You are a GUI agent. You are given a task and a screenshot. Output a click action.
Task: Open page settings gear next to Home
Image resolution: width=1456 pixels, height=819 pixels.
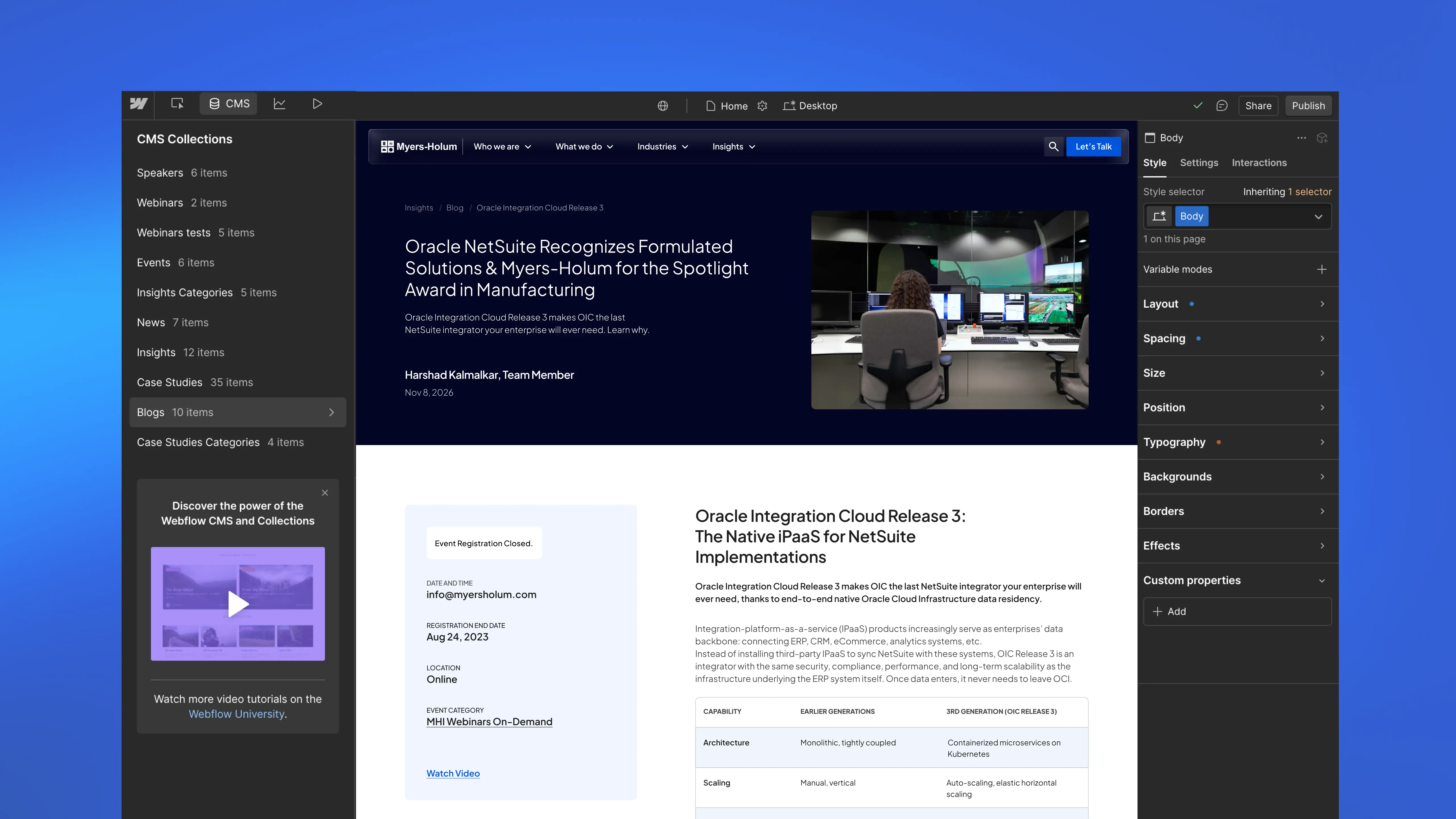[x=762, y=106]
